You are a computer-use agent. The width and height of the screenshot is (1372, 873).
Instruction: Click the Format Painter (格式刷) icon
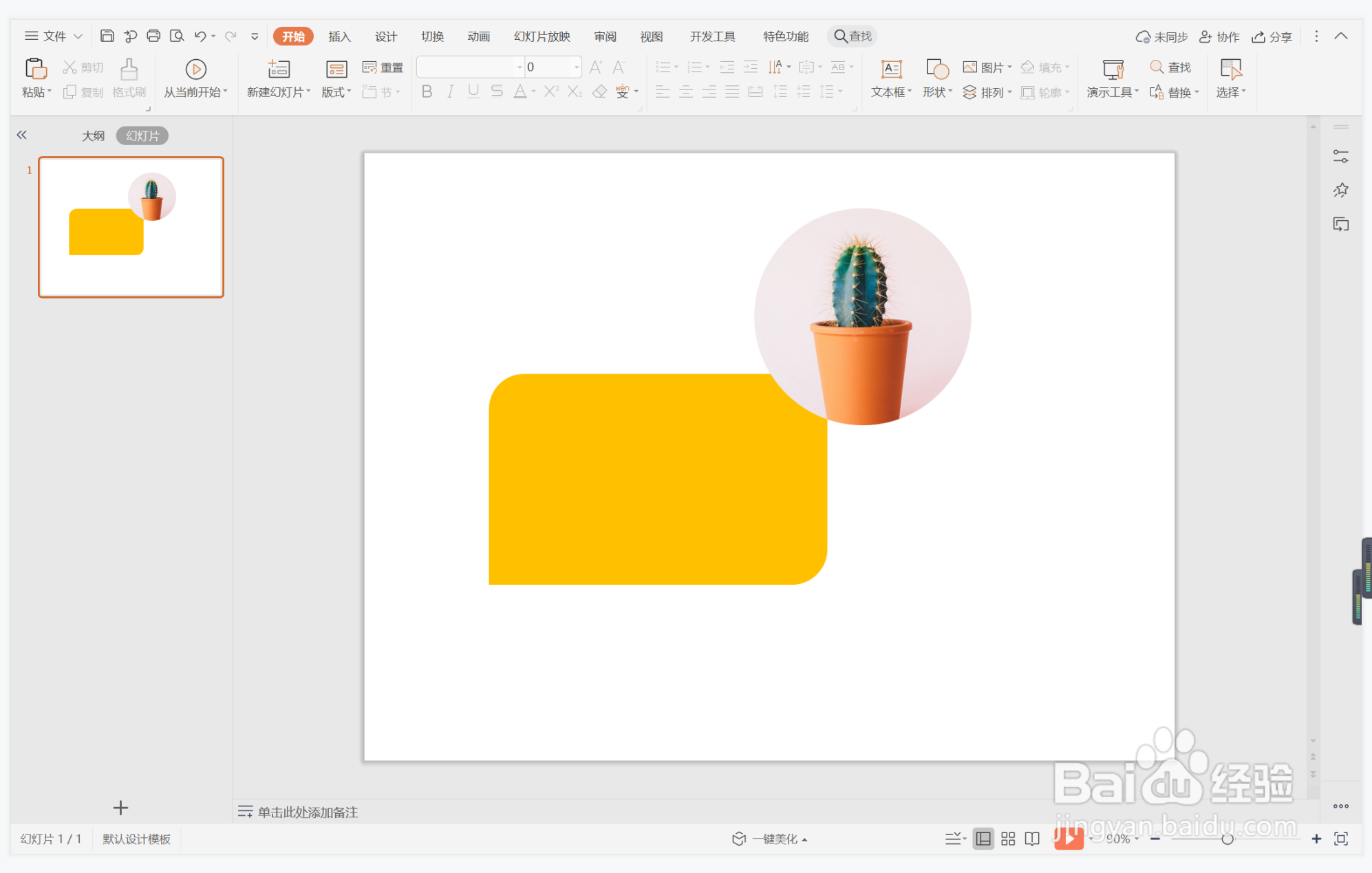coord(129,69)
